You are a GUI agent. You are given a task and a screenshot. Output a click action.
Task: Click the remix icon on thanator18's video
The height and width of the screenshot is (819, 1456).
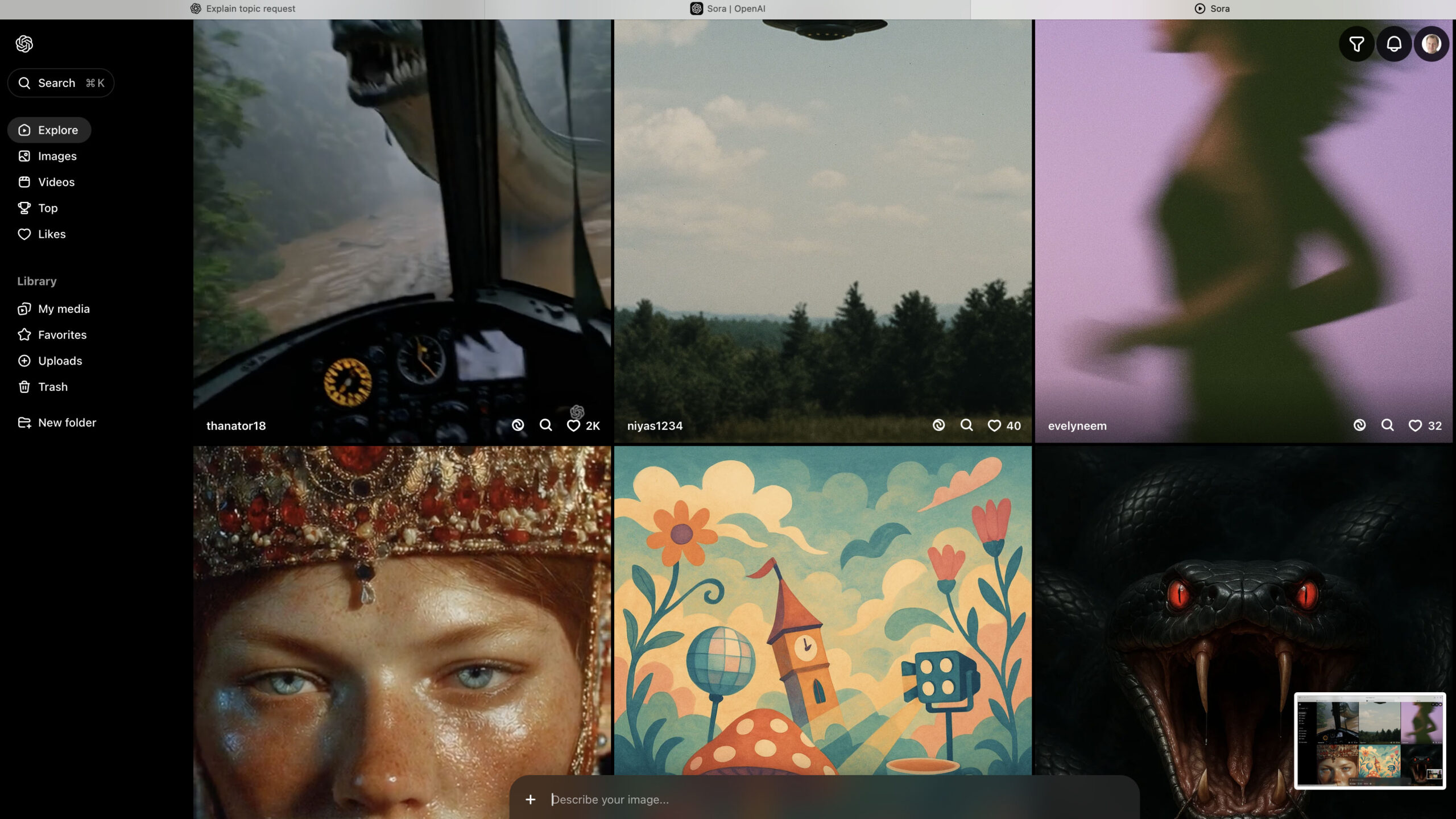518,425
